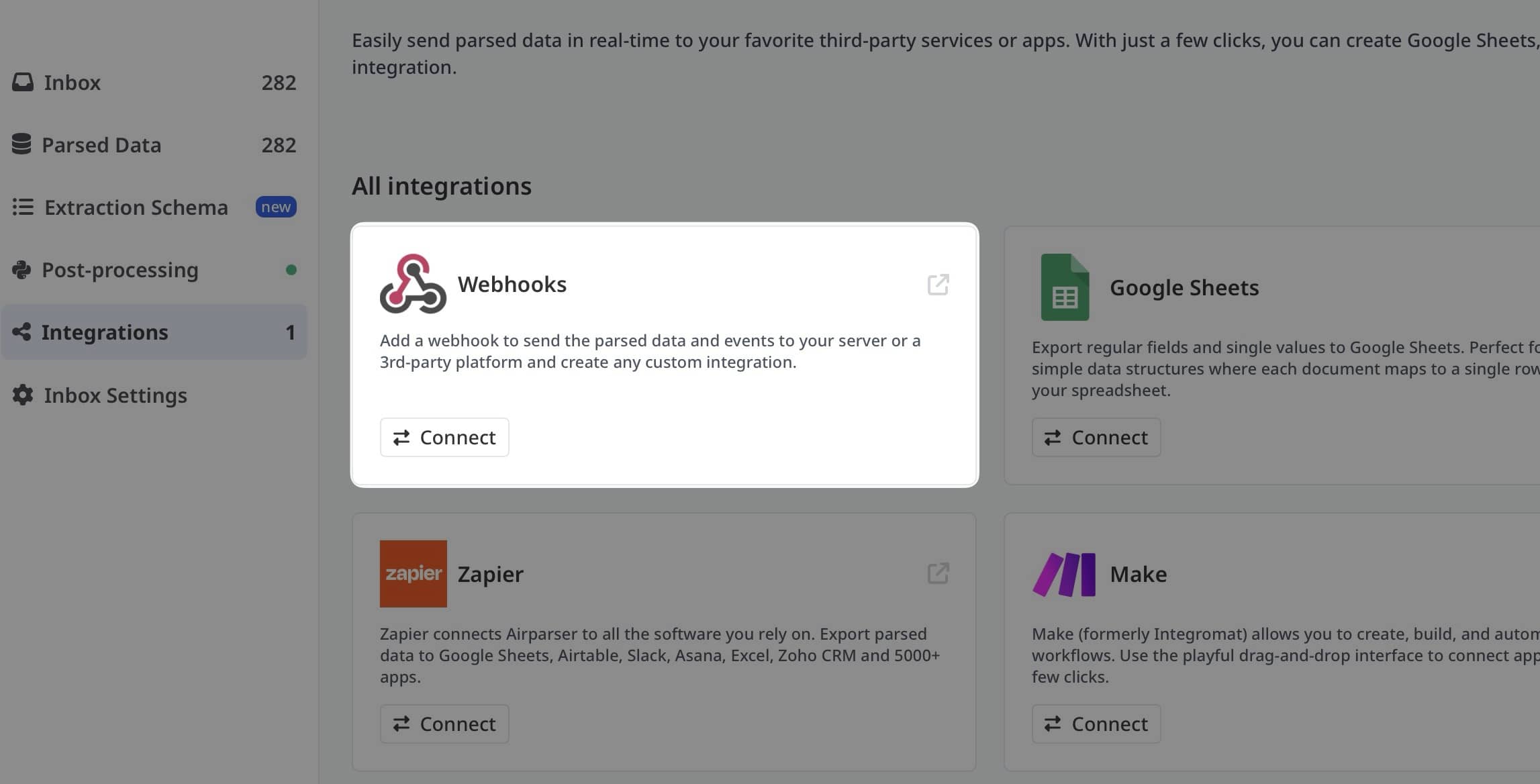Click the Inbox tray icon in sidebar

tap(22, 82)
